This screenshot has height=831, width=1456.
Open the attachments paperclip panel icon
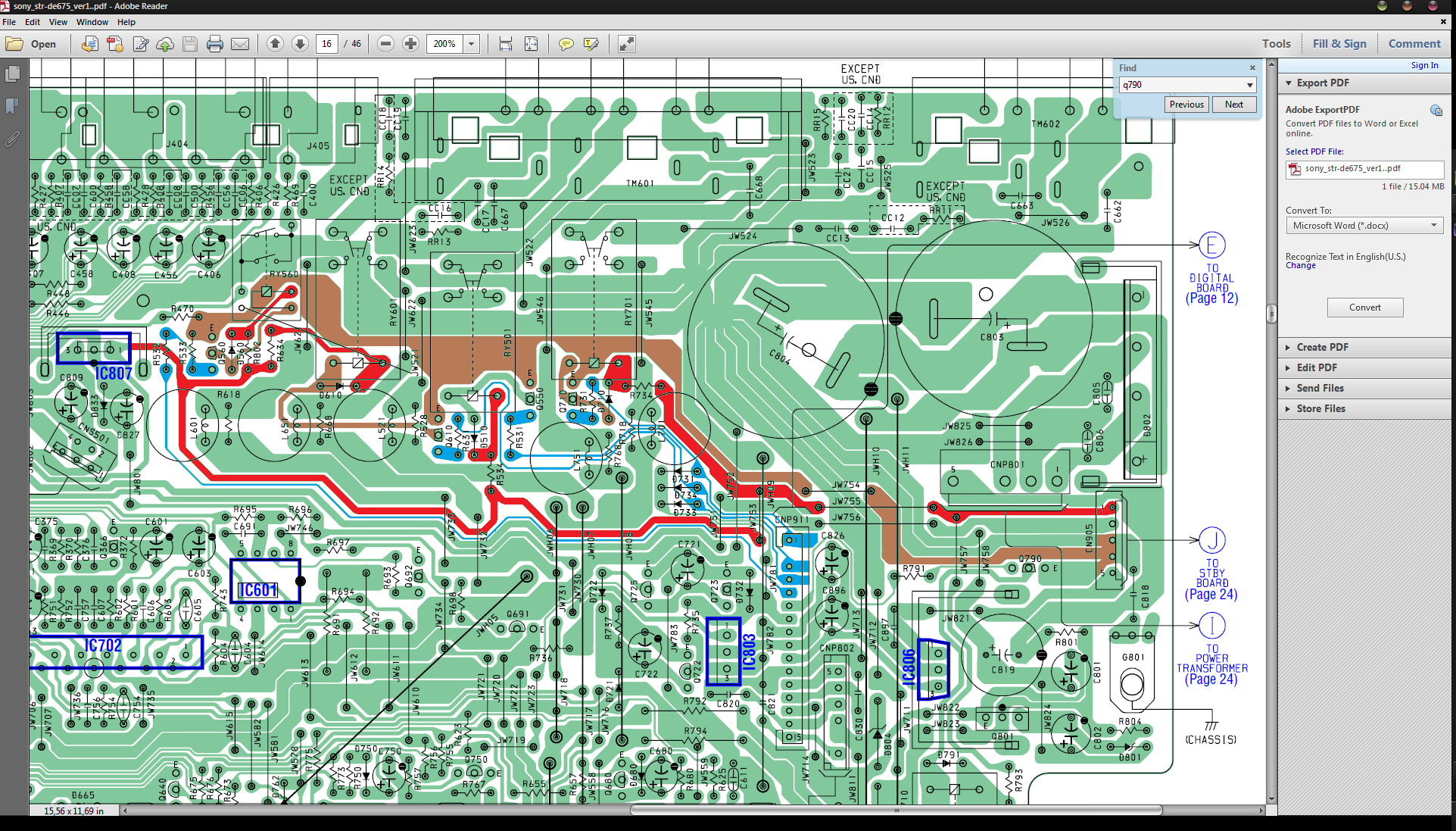point(13,139)
